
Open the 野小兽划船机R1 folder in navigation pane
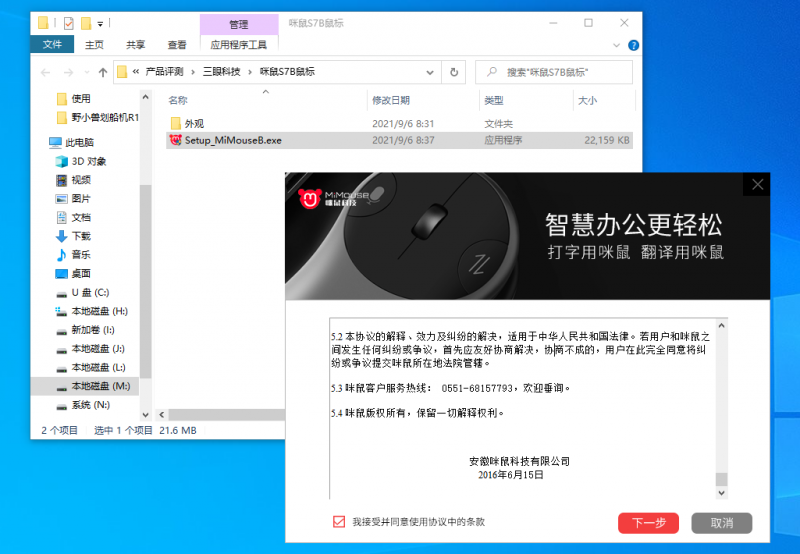(x=97, y=117)
